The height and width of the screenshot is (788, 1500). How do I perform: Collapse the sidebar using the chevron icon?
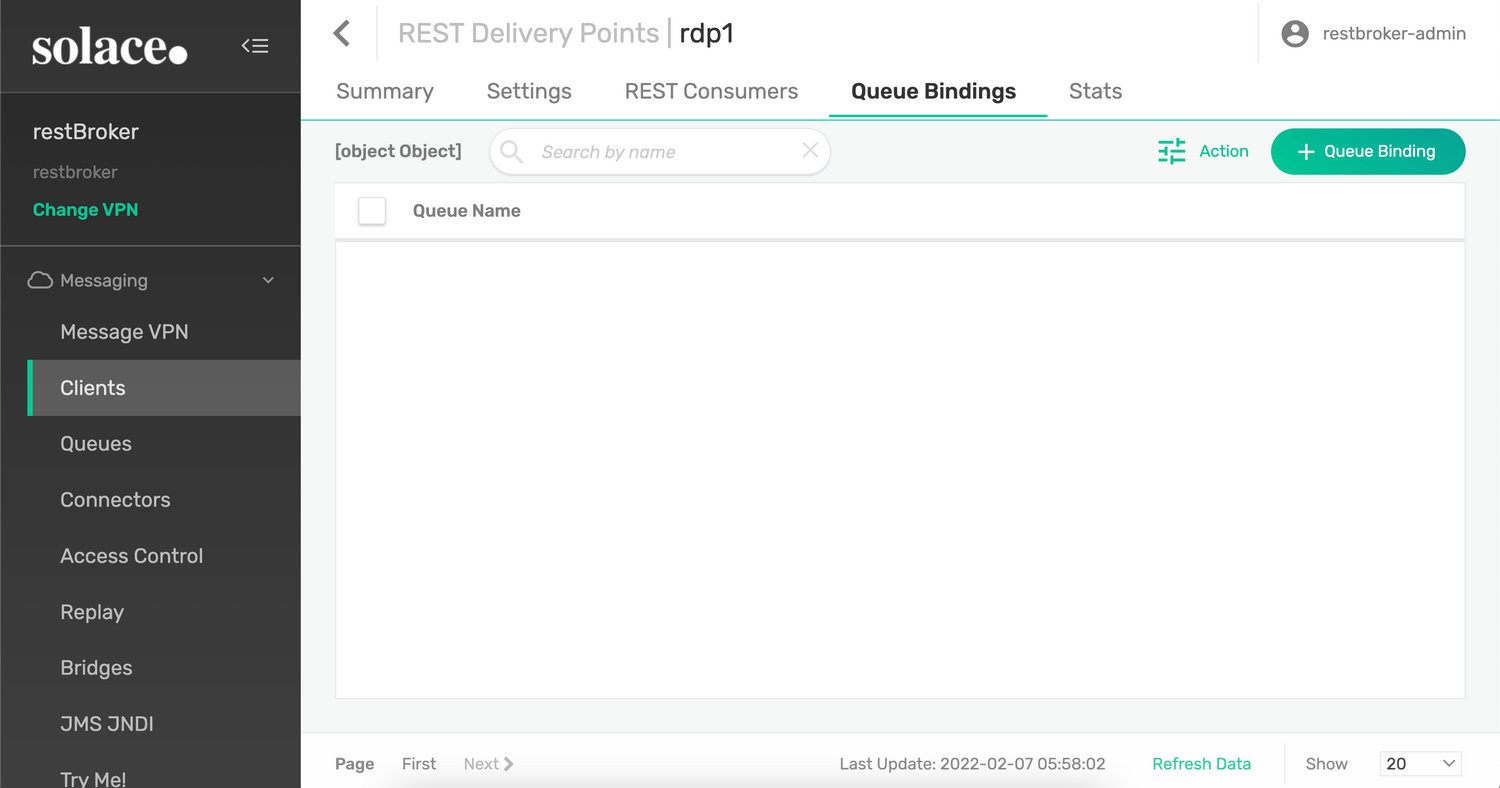pos(255,45)
